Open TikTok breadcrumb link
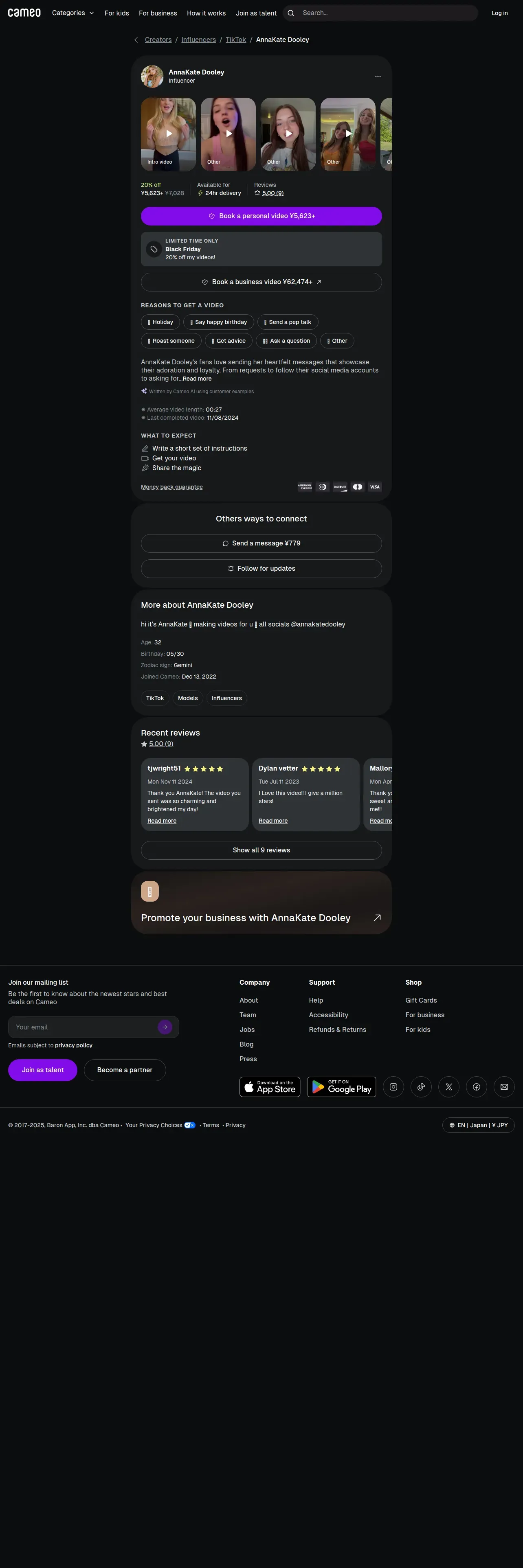This screenshot has width=523, height=1568. [x=235, y=39]
